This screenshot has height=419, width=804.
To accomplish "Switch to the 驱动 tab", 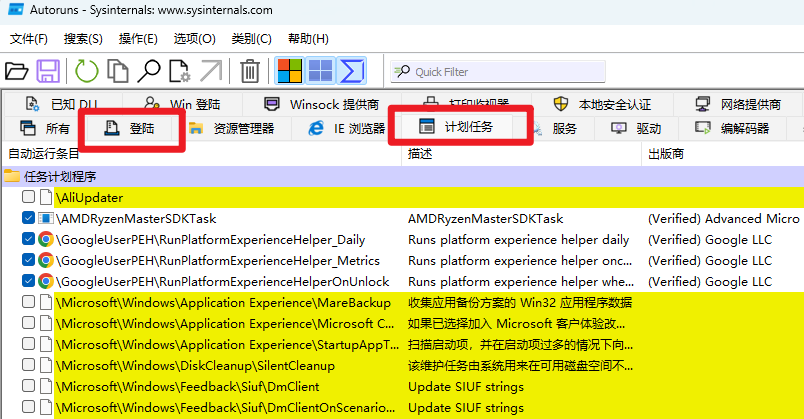I will tap(636, 128).
